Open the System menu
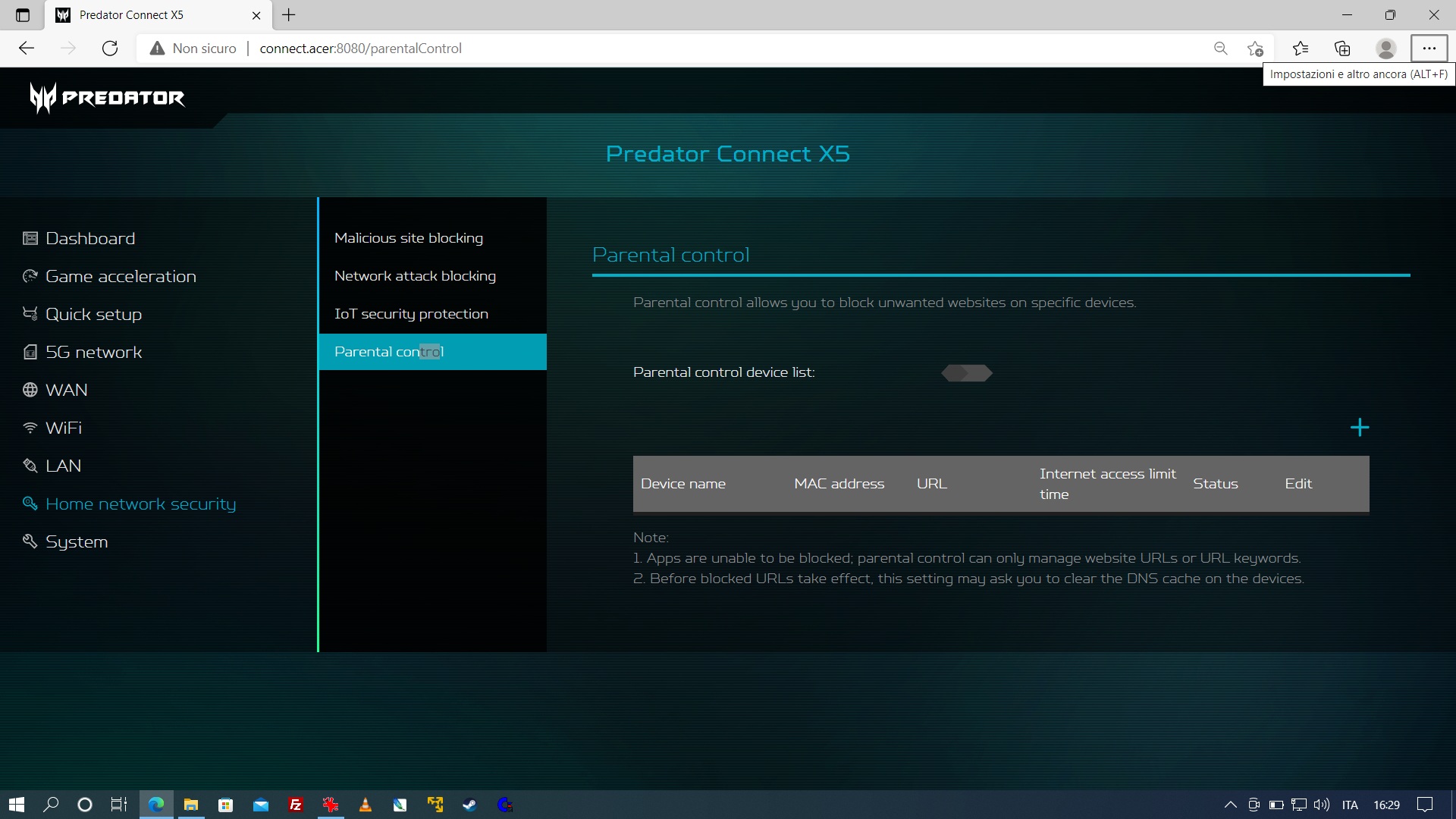Screen dimensions: 1456x819 pos(65,541)
